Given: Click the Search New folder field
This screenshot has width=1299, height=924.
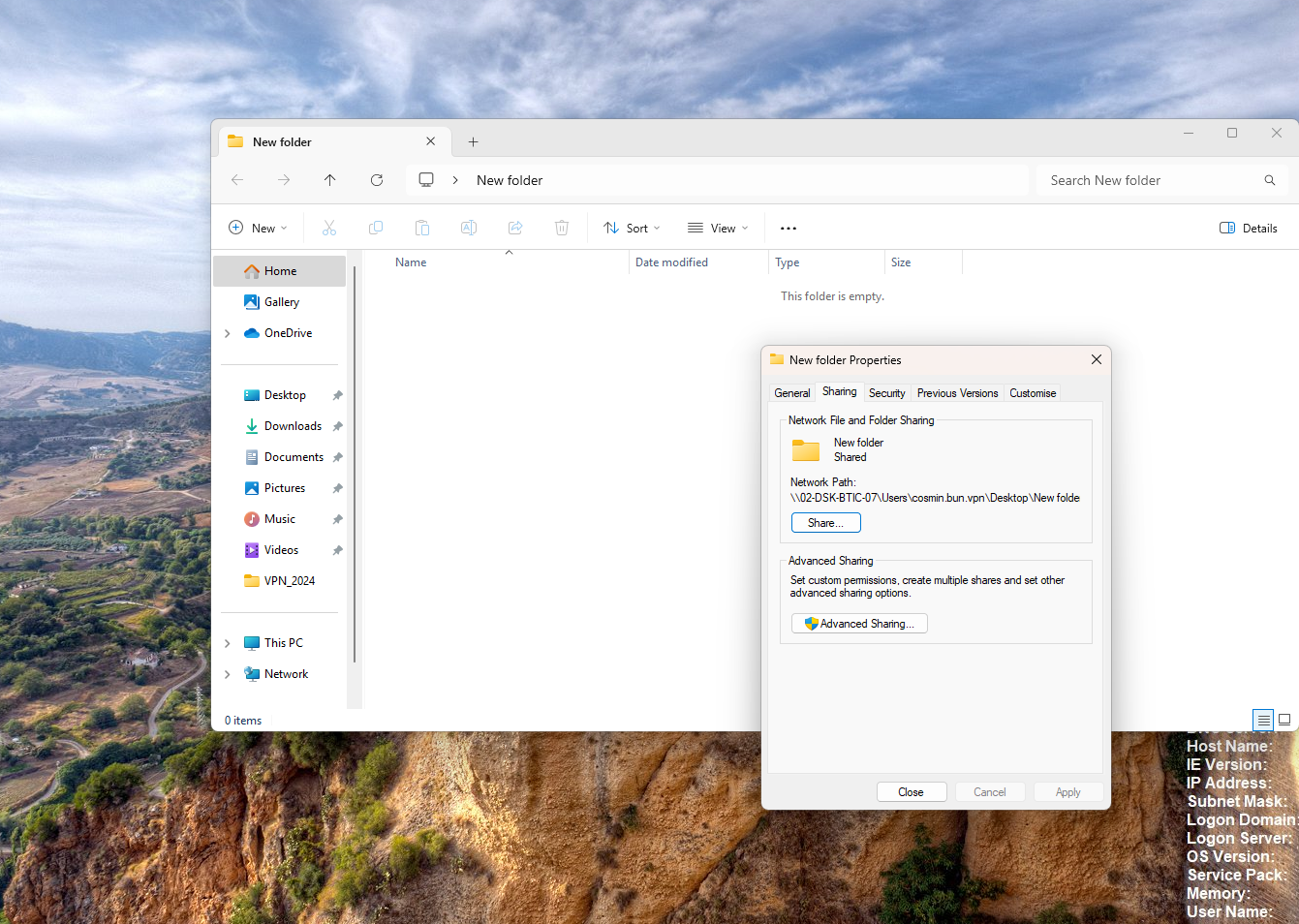Looking at the screenshot, I should pyautogui.click(x=1161, y=180).
